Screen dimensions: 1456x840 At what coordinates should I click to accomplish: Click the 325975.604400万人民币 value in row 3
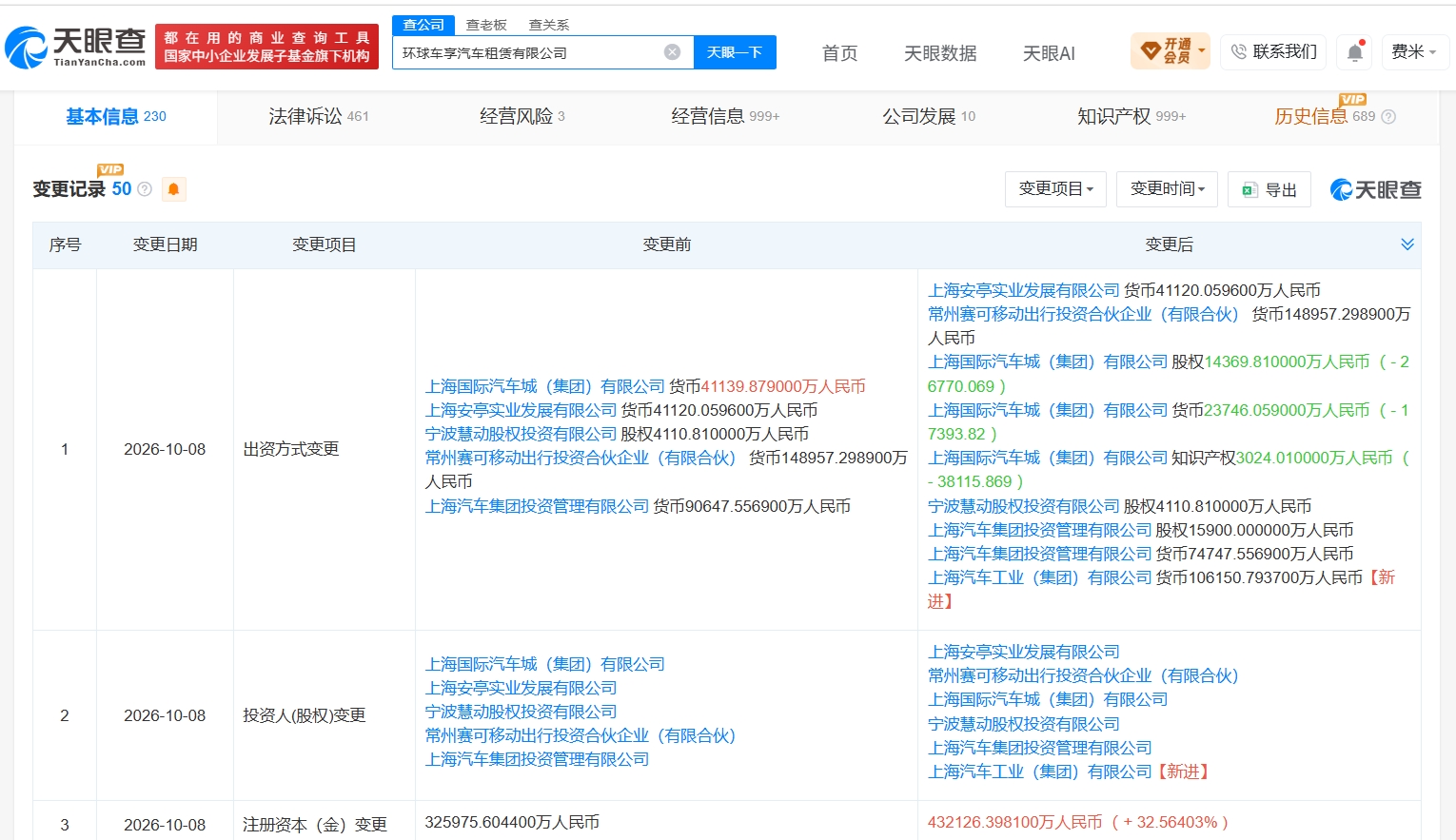(x=512, y=822)
